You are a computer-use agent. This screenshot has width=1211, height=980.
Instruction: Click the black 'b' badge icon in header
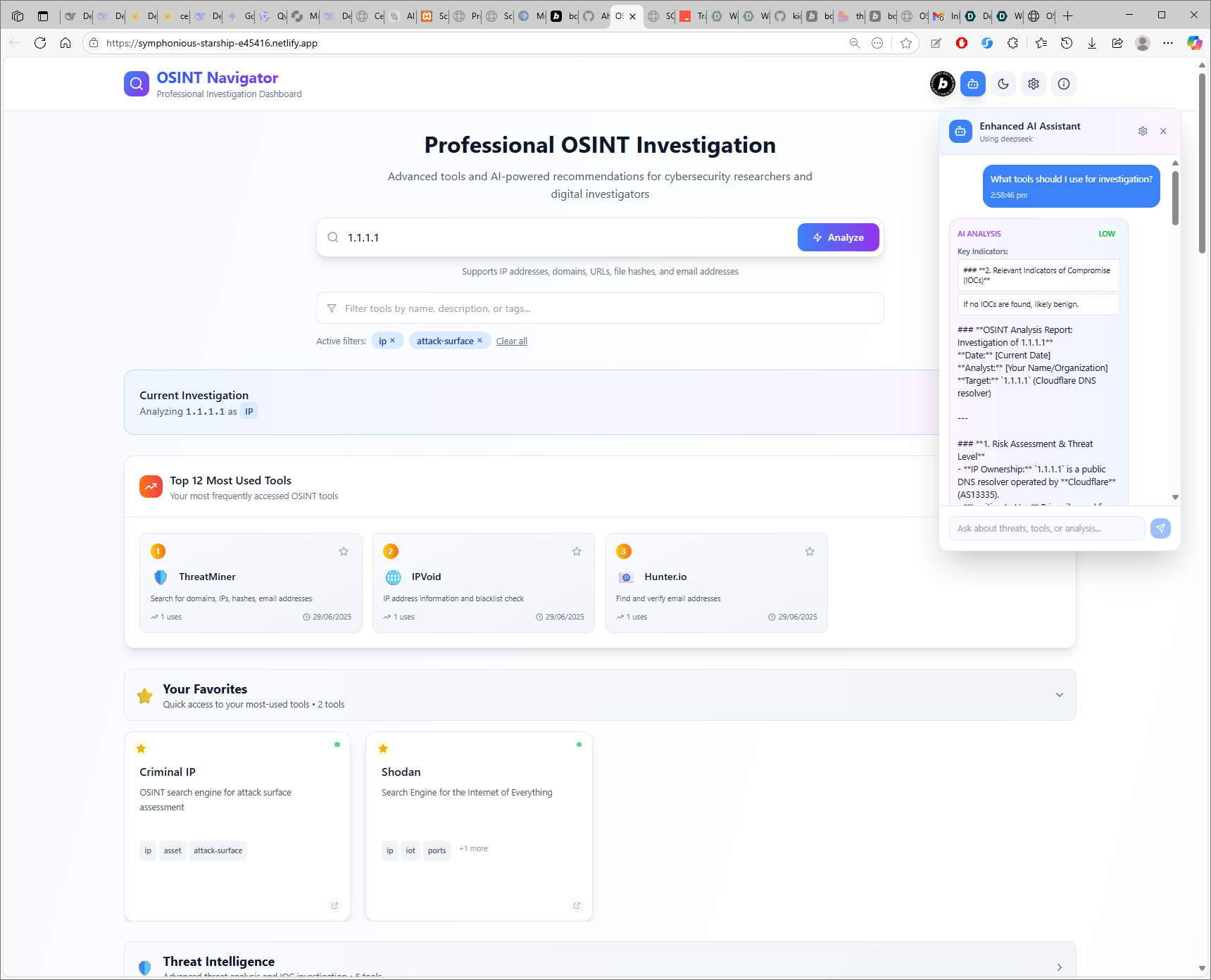pyautogui.click(x=943, y=84)
